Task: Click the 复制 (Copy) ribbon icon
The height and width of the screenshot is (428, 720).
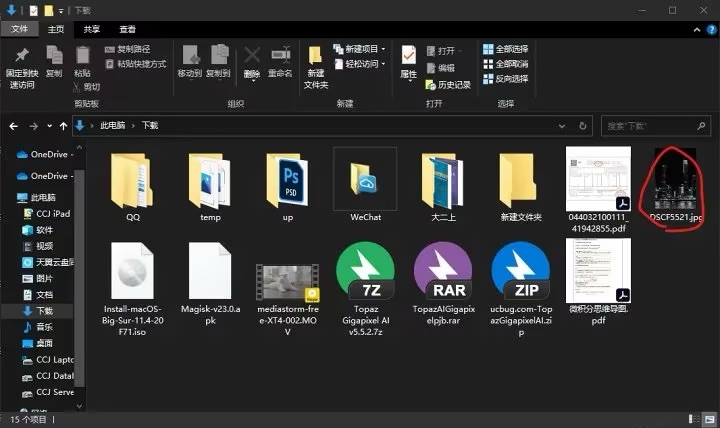Action: pos(54,55)
